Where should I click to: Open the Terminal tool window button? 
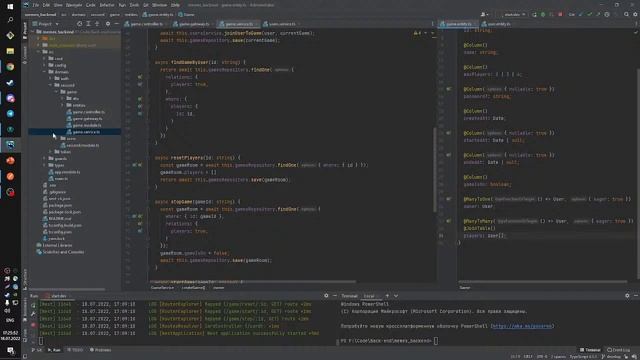(x=590, y=350)
